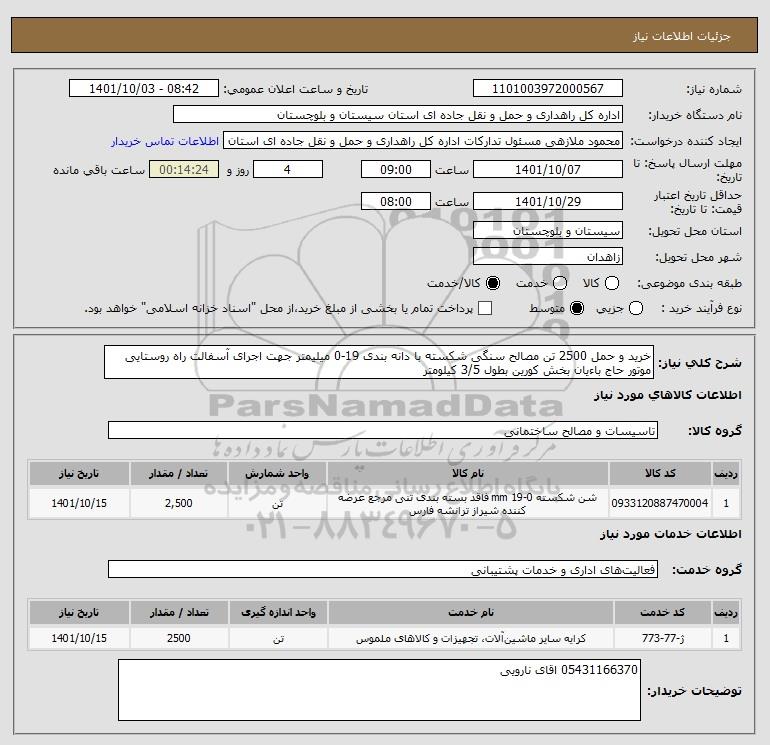Click the announcement date field 1401/10/03 - 08:42
This screenshot has width=770, height=745.
tap(143, 88)
